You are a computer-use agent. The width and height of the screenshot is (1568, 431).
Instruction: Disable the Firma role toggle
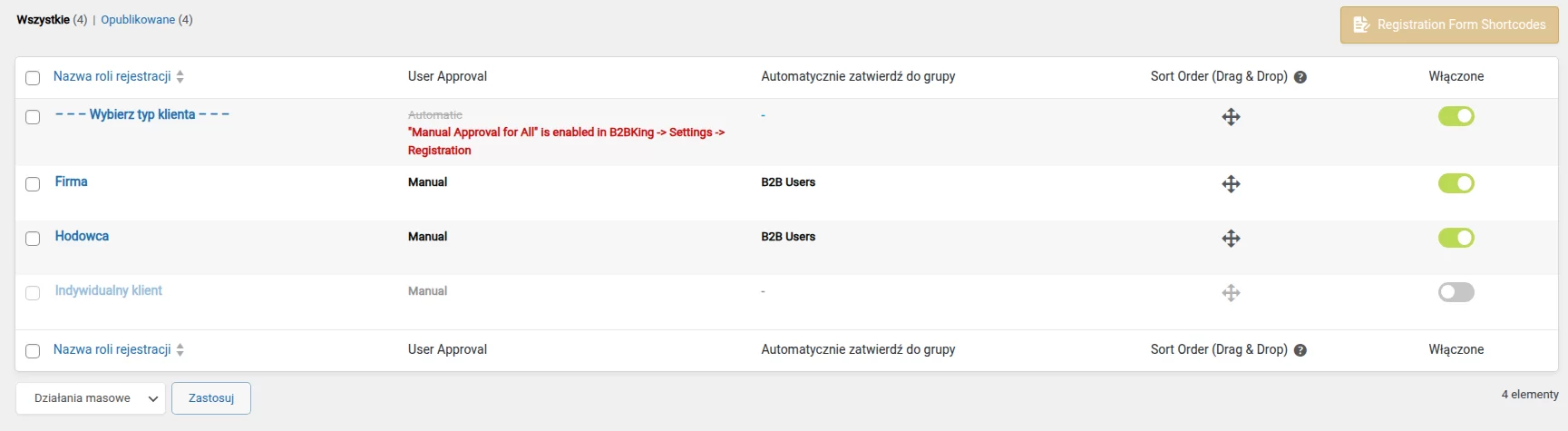coord(1456,183)
